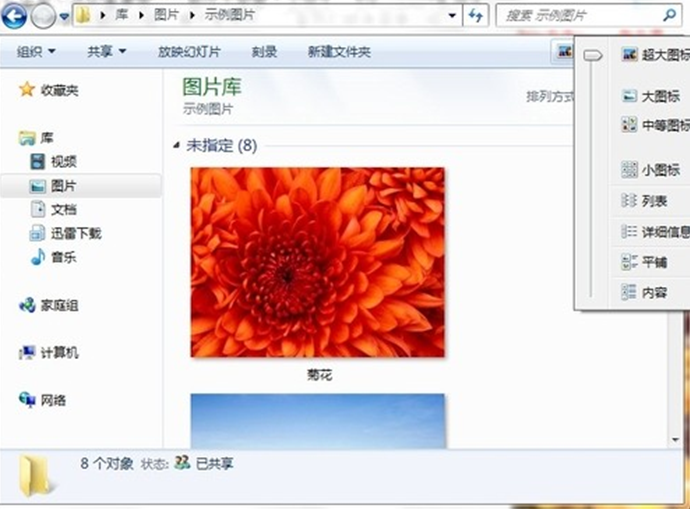Select 小图标 view option
Image resolution: width=690 pixels, height=509 pixels.
tap(659, 170)
